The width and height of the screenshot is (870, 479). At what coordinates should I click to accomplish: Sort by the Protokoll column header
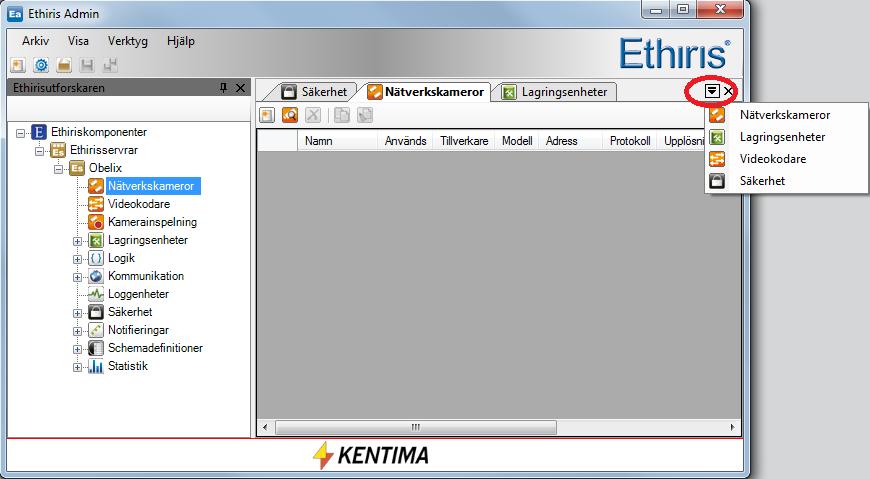pyautogui.click(x=630, y=141)
